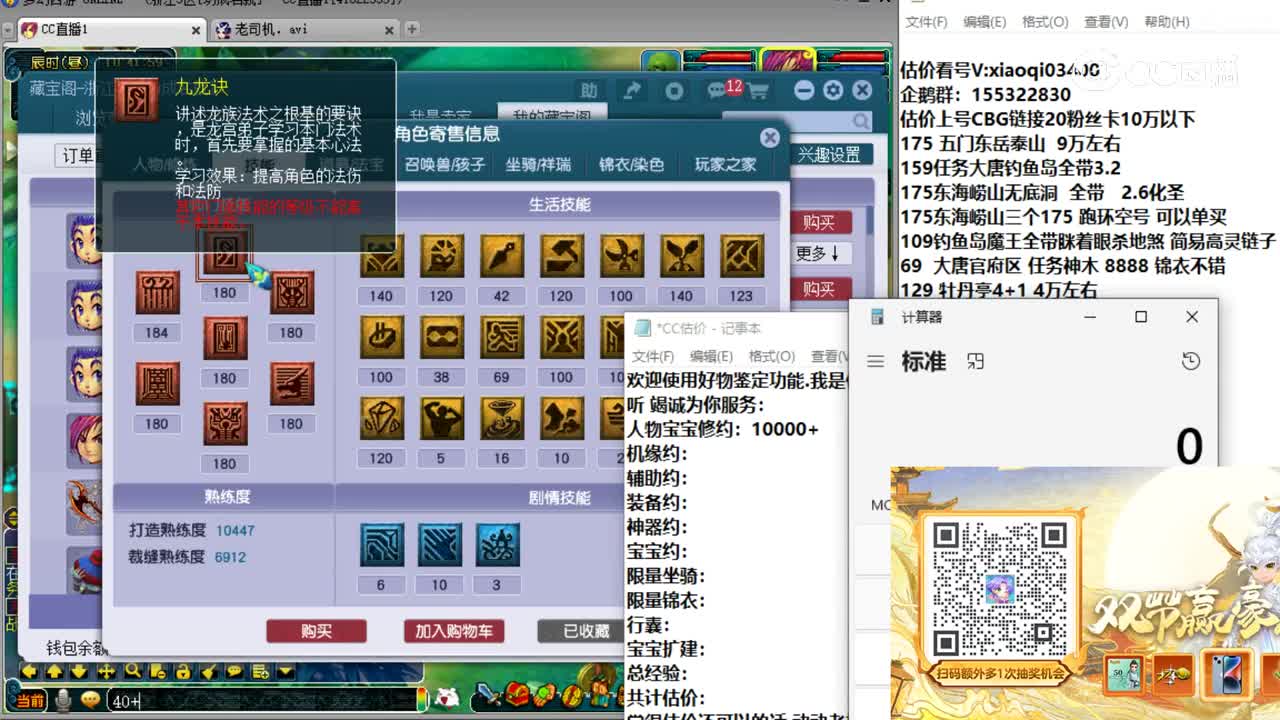Click the line 175 五门东岳泰山 9万左右

pyautogui.click(x=1010, y=143)
